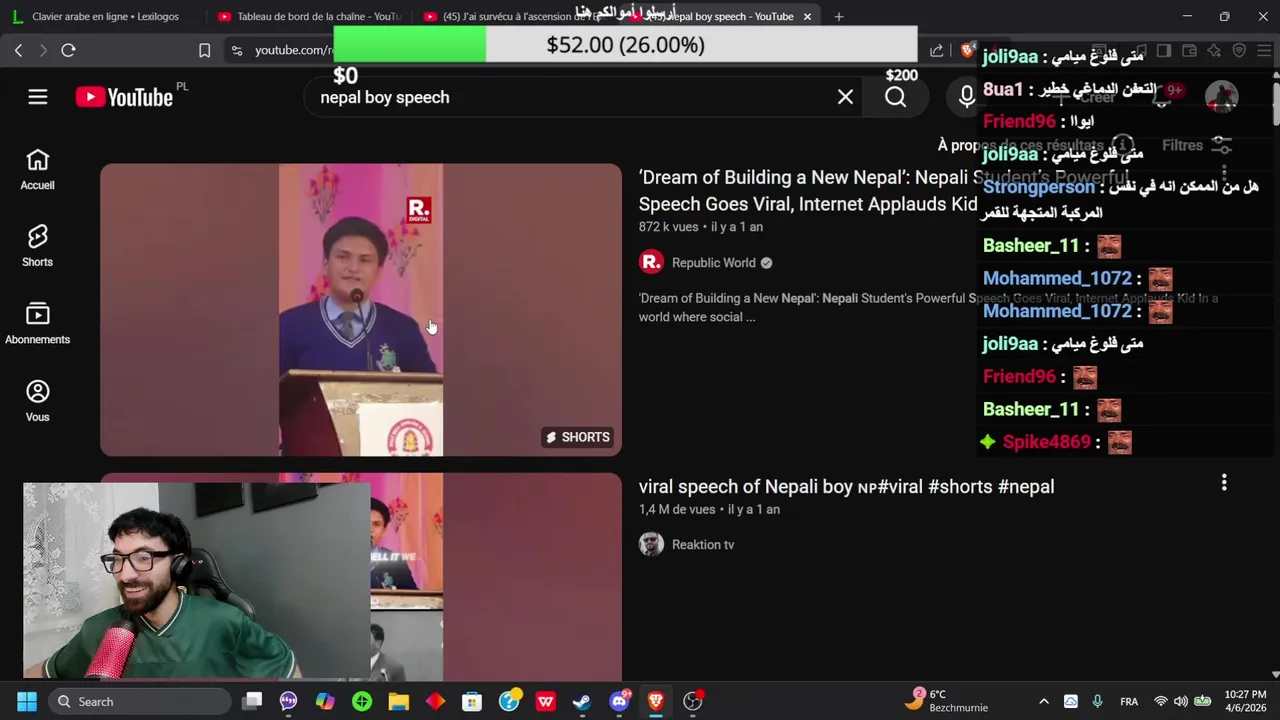This screenshot has height=720, width=1280.
Task: Open the Windows Start menu
Action: pos(27,701)
